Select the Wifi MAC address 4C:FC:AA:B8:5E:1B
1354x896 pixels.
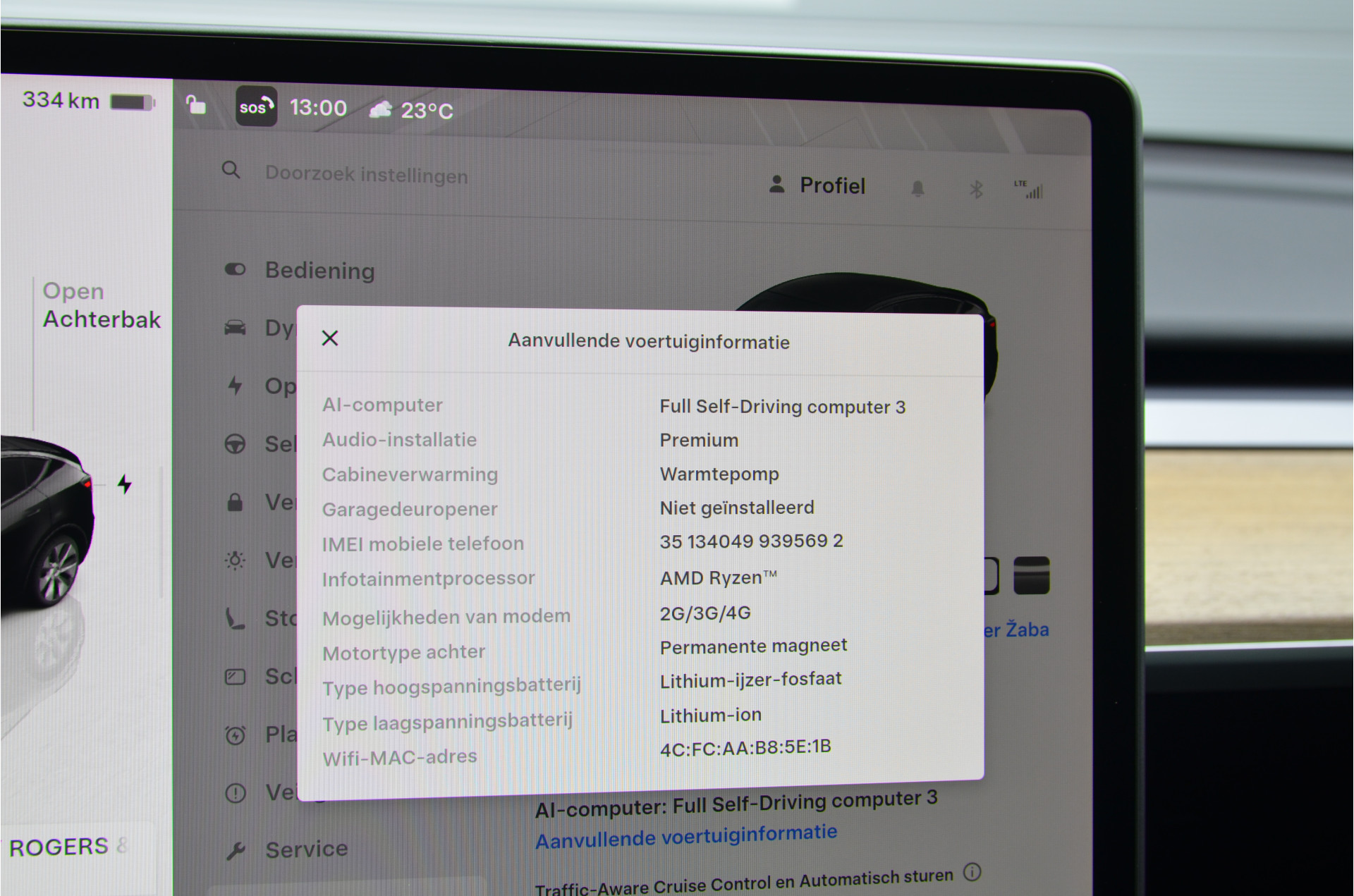click(745, 748)
